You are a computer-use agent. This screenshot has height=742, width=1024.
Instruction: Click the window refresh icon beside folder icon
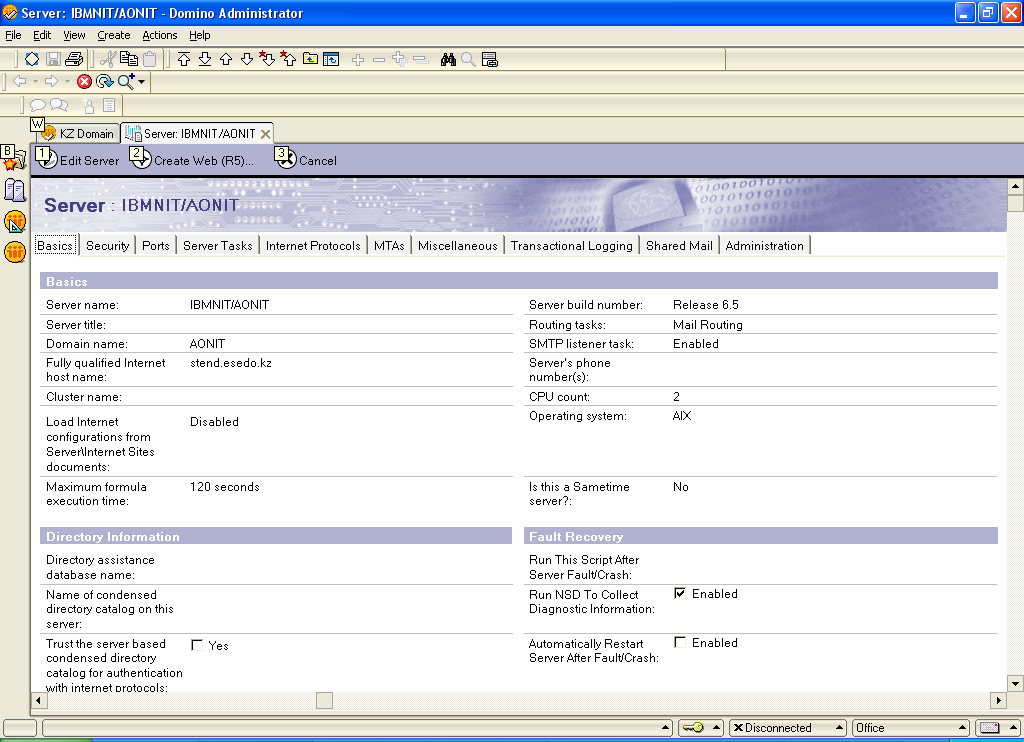331,59
